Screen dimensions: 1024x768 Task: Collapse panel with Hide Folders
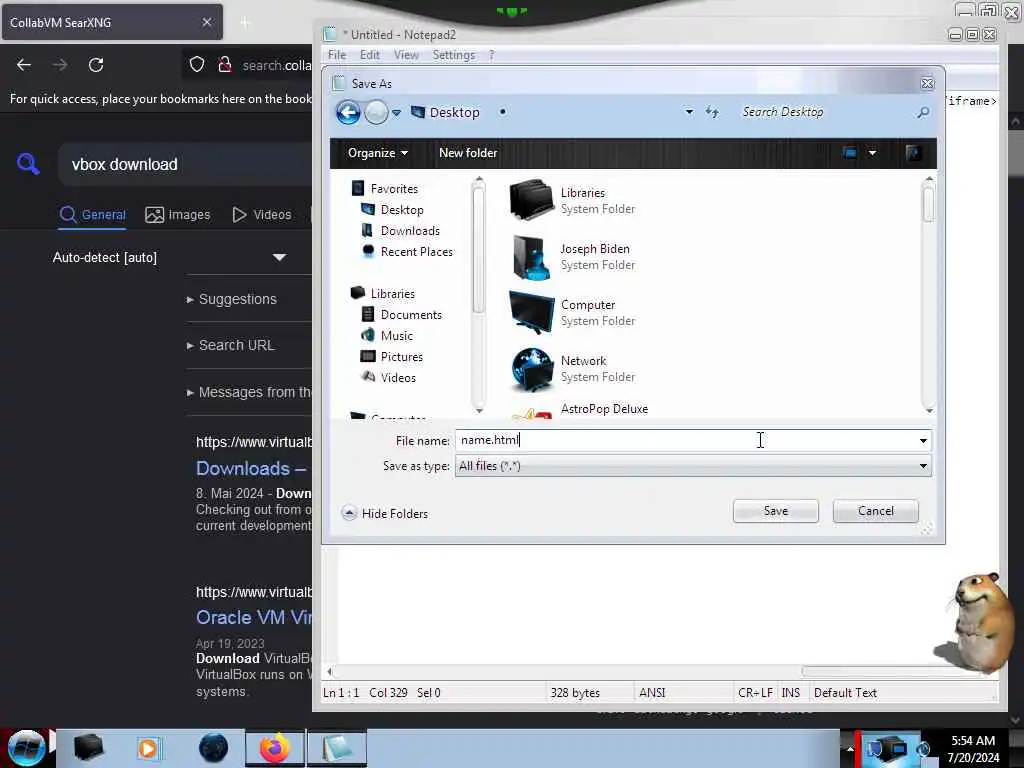pos(385,513)
